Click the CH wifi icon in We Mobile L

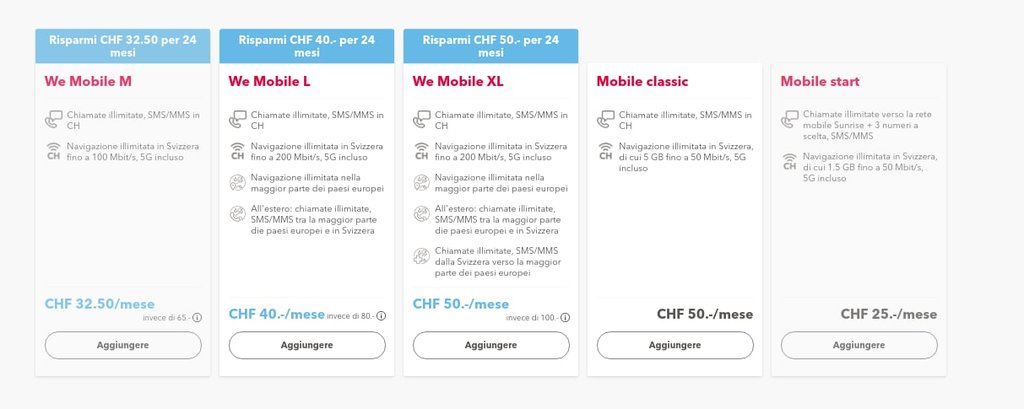click(x=237, y=152)
